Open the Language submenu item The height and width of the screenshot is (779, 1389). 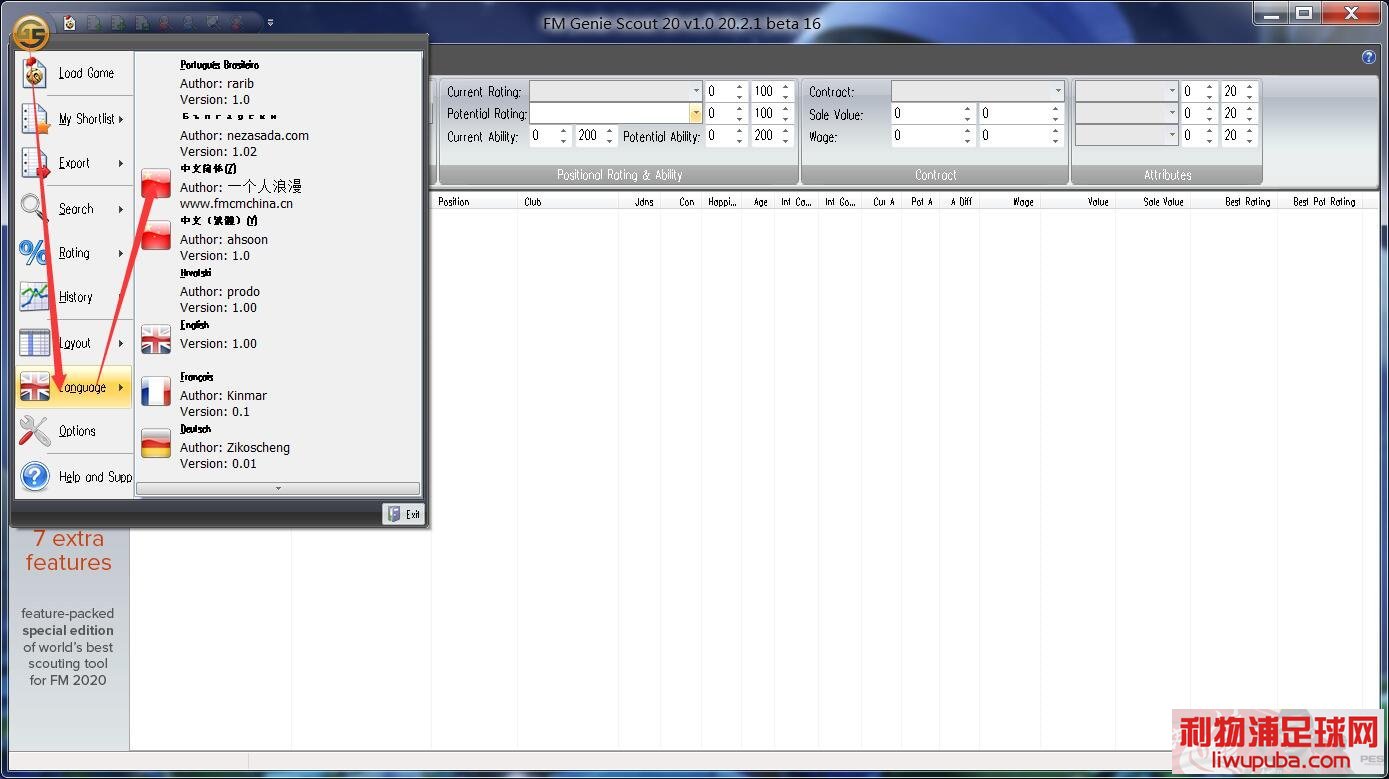click(75, 387)
